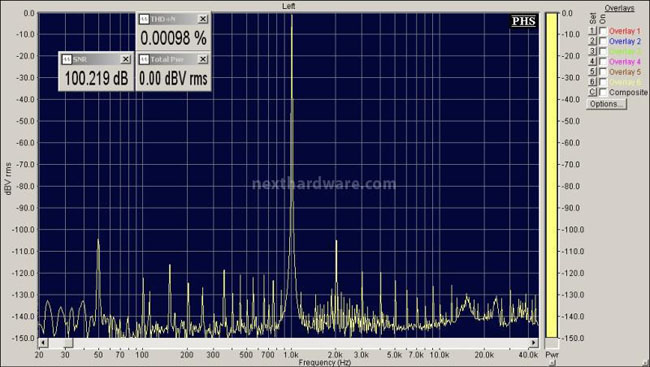This screenshot has height=367, width=650.
Task: Click the Set 4 button for Overlay 4
Action: 593,61
